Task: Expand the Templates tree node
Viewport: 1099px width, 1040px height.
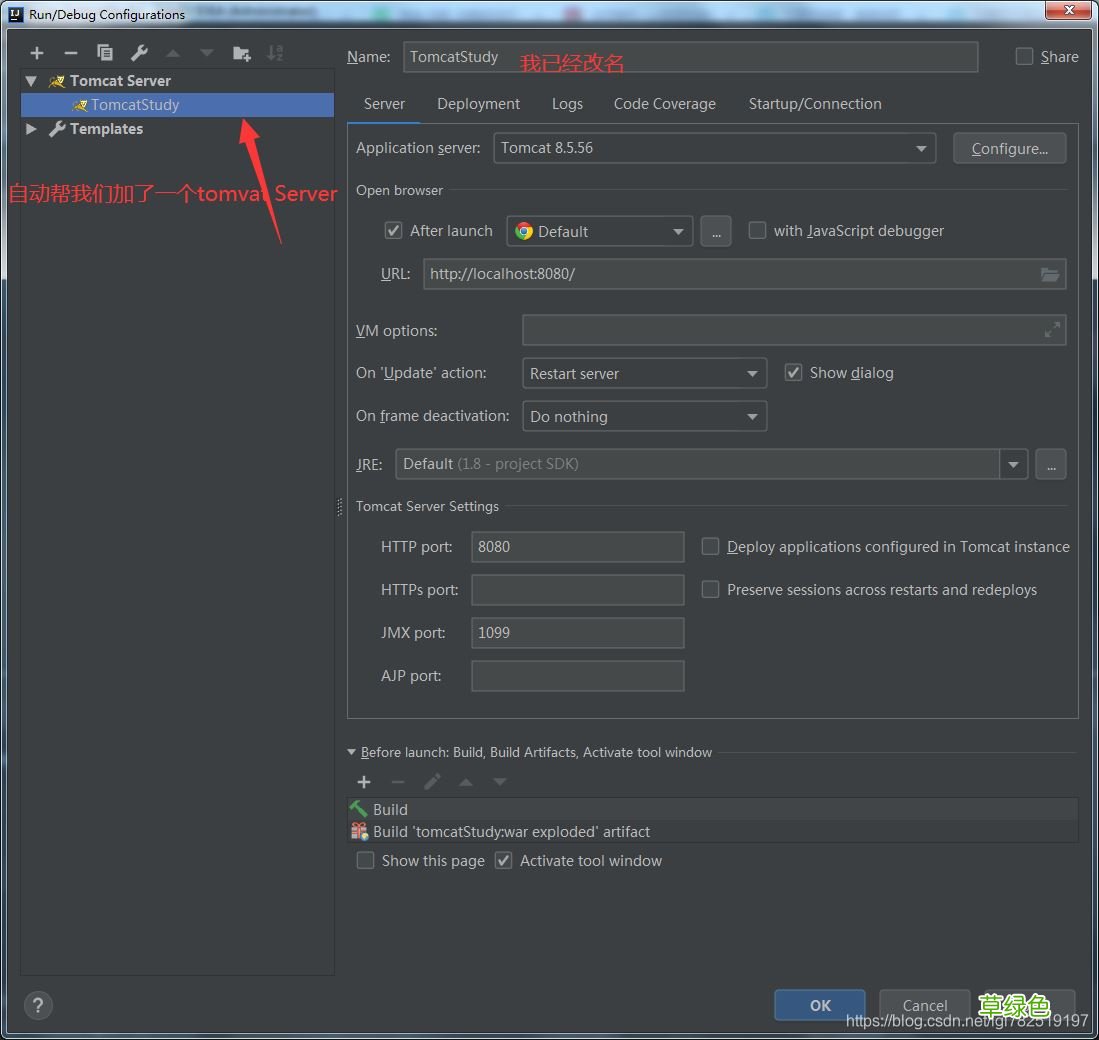Action: coord(31,129)
